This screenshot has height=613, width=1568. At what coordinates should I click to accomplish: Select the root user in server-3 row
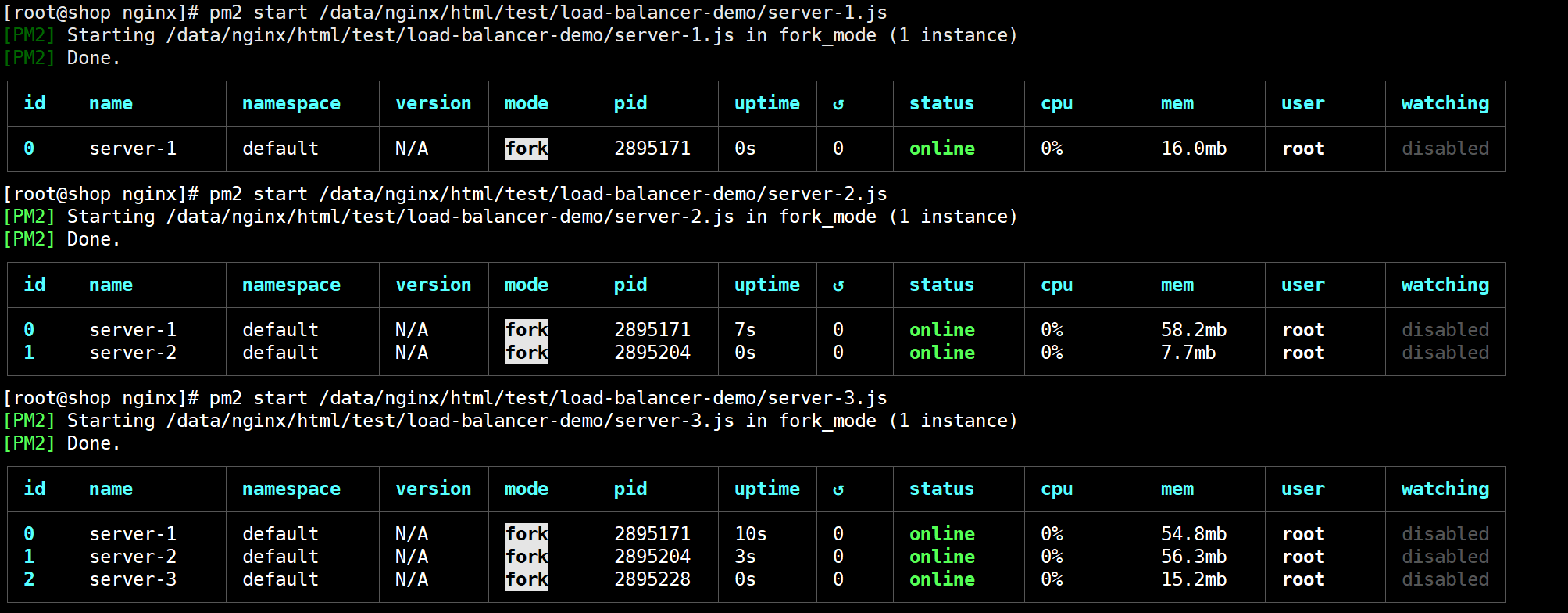coord(1303,579)
